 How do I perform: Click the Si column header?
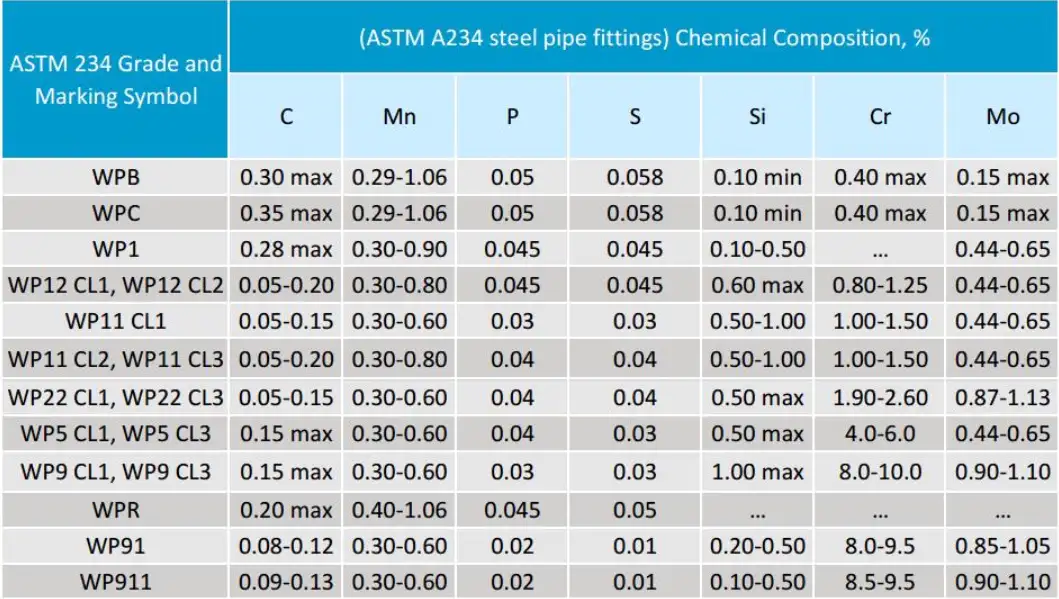[757, 116]
